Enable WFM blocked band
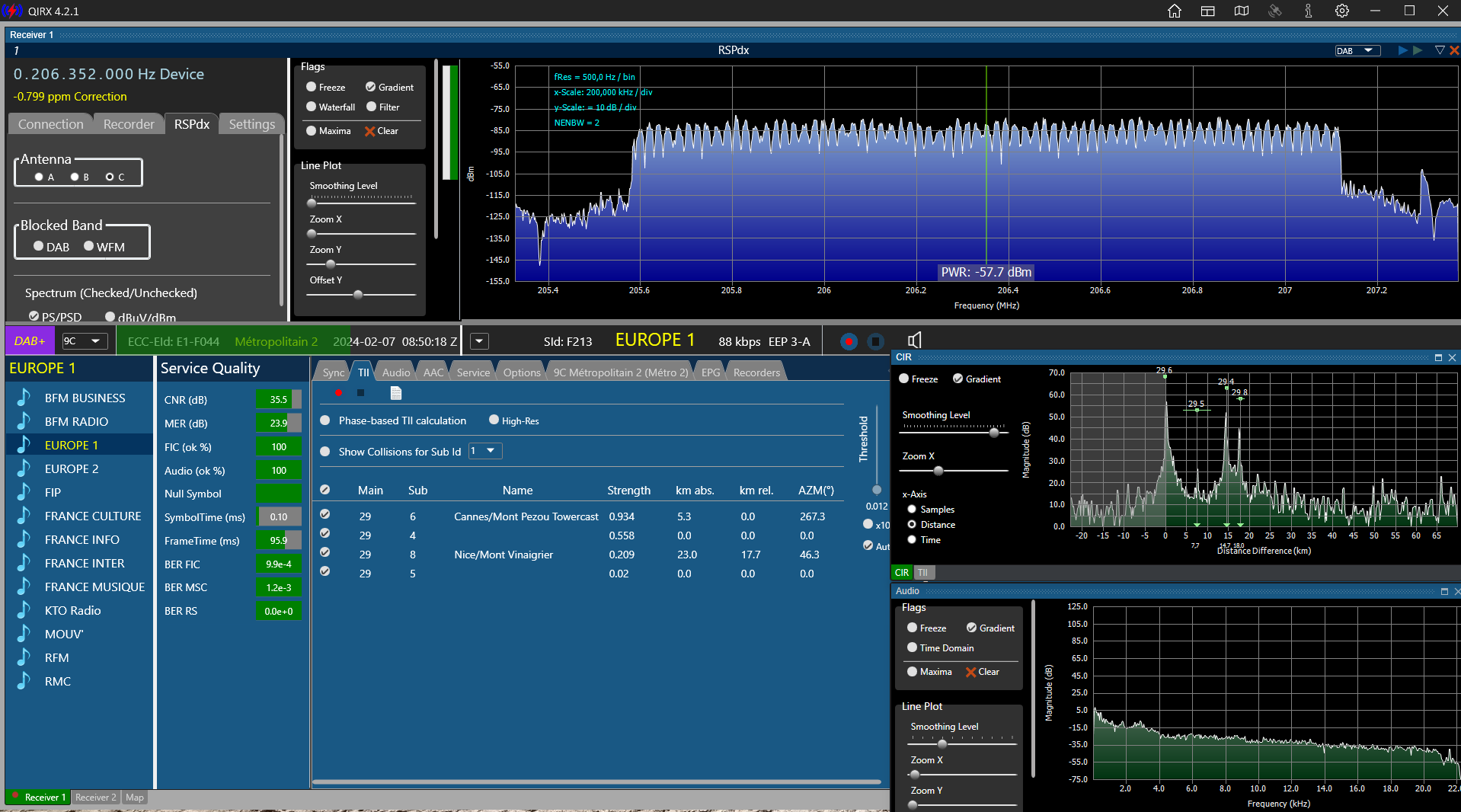Image resolution: width=1461 pixels, height=812 pixels. [89, 246]
